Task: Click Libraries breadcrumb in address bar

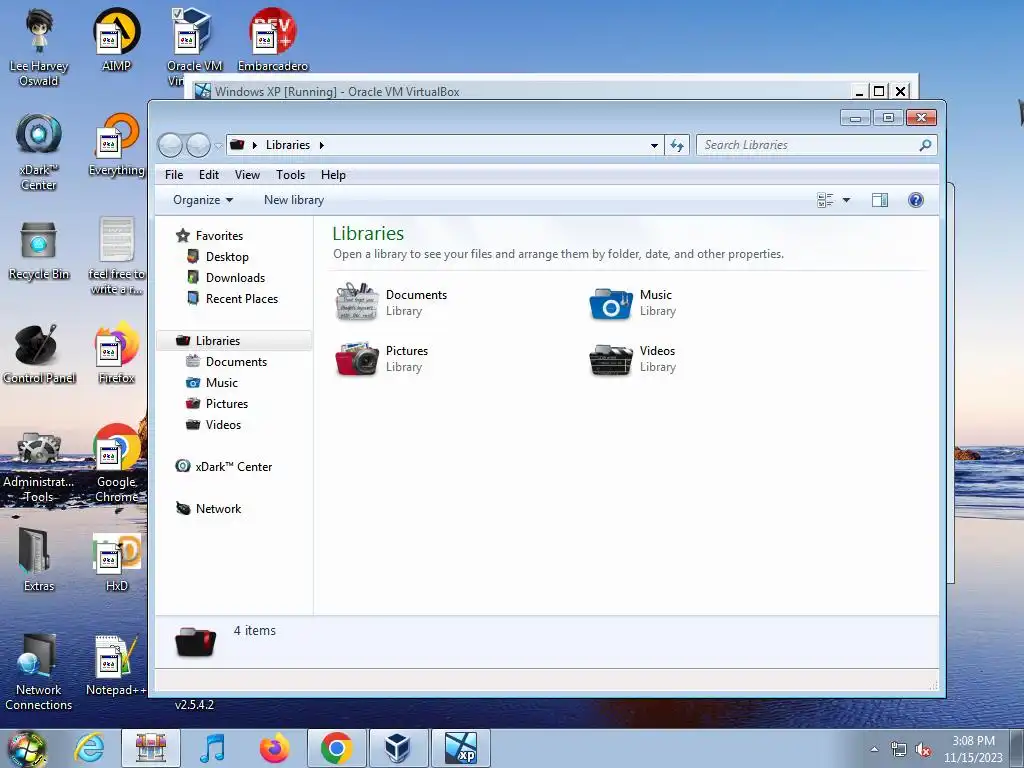Action: 287,145
